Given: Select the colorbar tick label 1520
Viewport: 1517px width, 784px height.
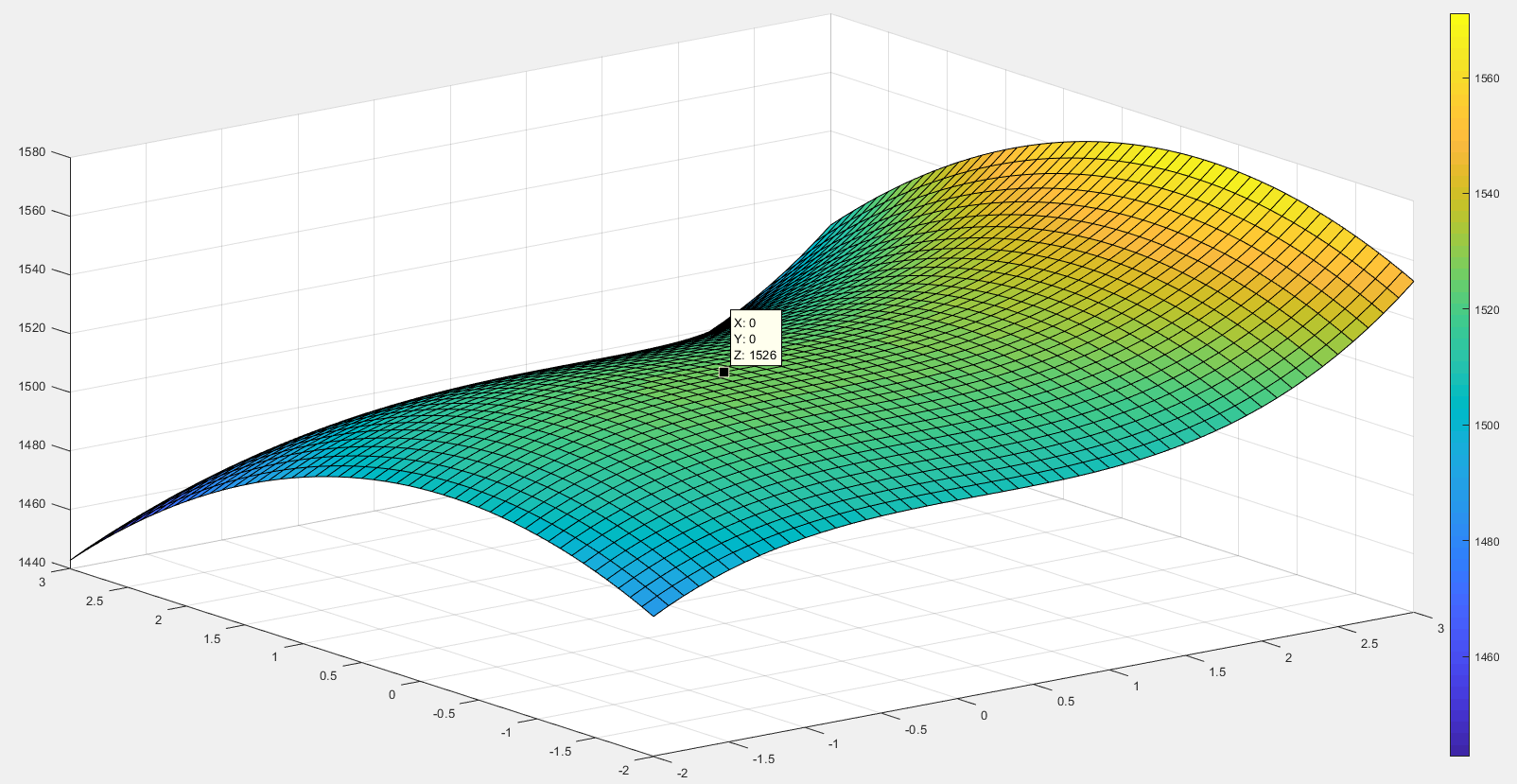Looking at the screenshot, I should coord(1487,310).
